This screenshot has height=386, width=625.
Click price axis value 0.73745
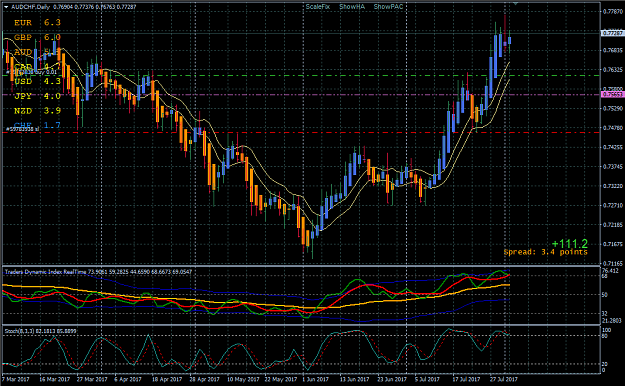(x=613, y=167)
